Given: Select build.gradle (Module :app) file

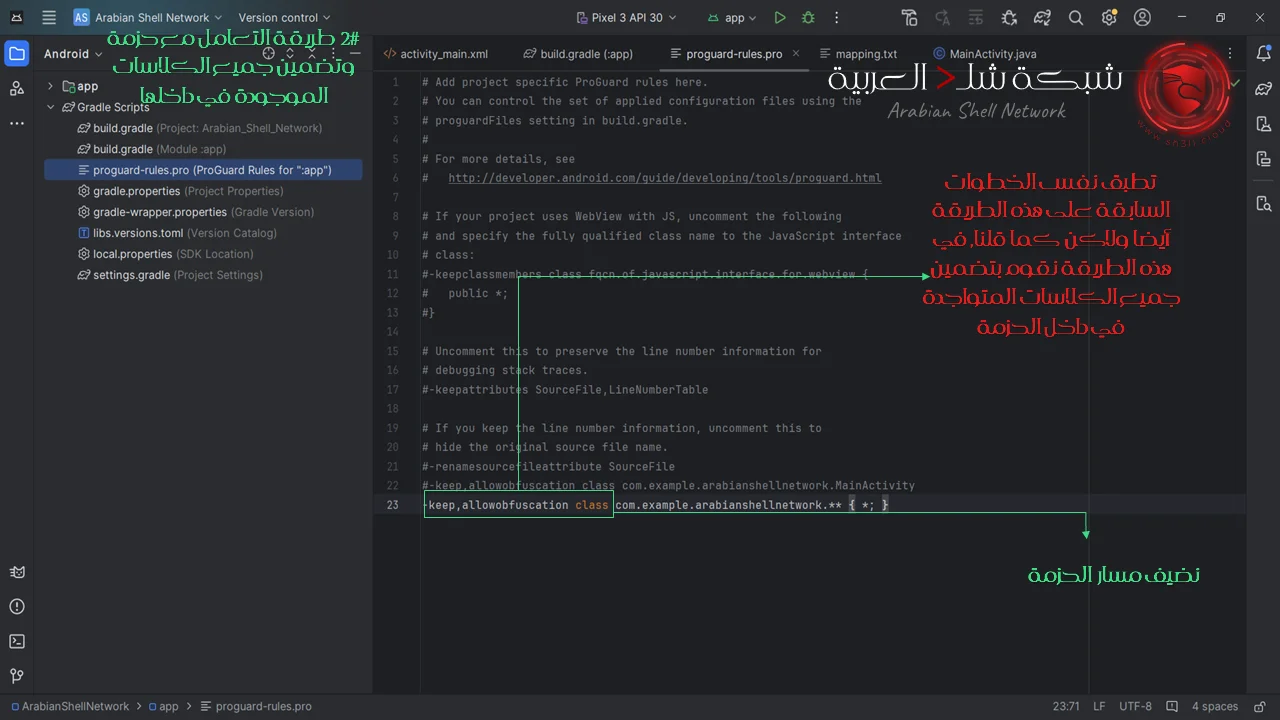Looking at the screenshot, I should 204,149.
